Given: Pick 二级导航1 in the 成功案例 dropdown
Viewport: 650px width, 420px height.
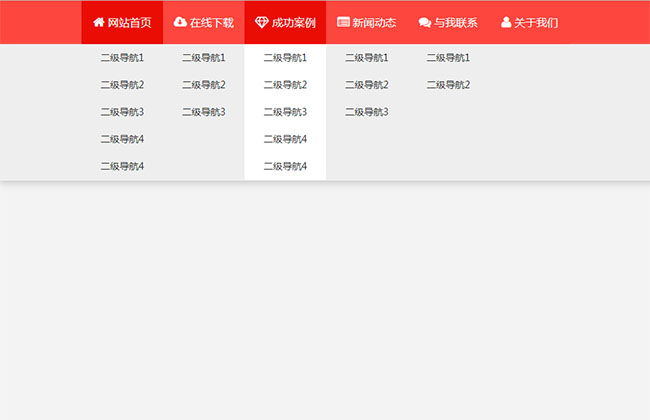Looking at the screenshot, I should pos(285,58).
